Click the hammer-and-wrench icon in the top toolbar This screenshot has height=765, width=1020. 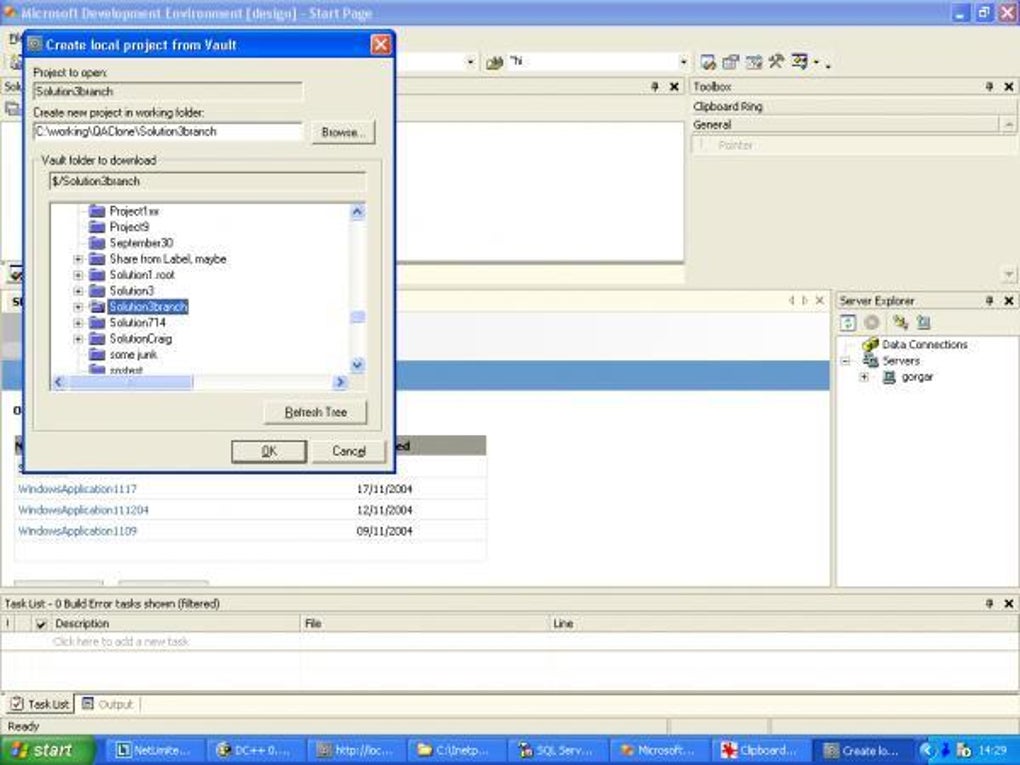coord(774,62)
